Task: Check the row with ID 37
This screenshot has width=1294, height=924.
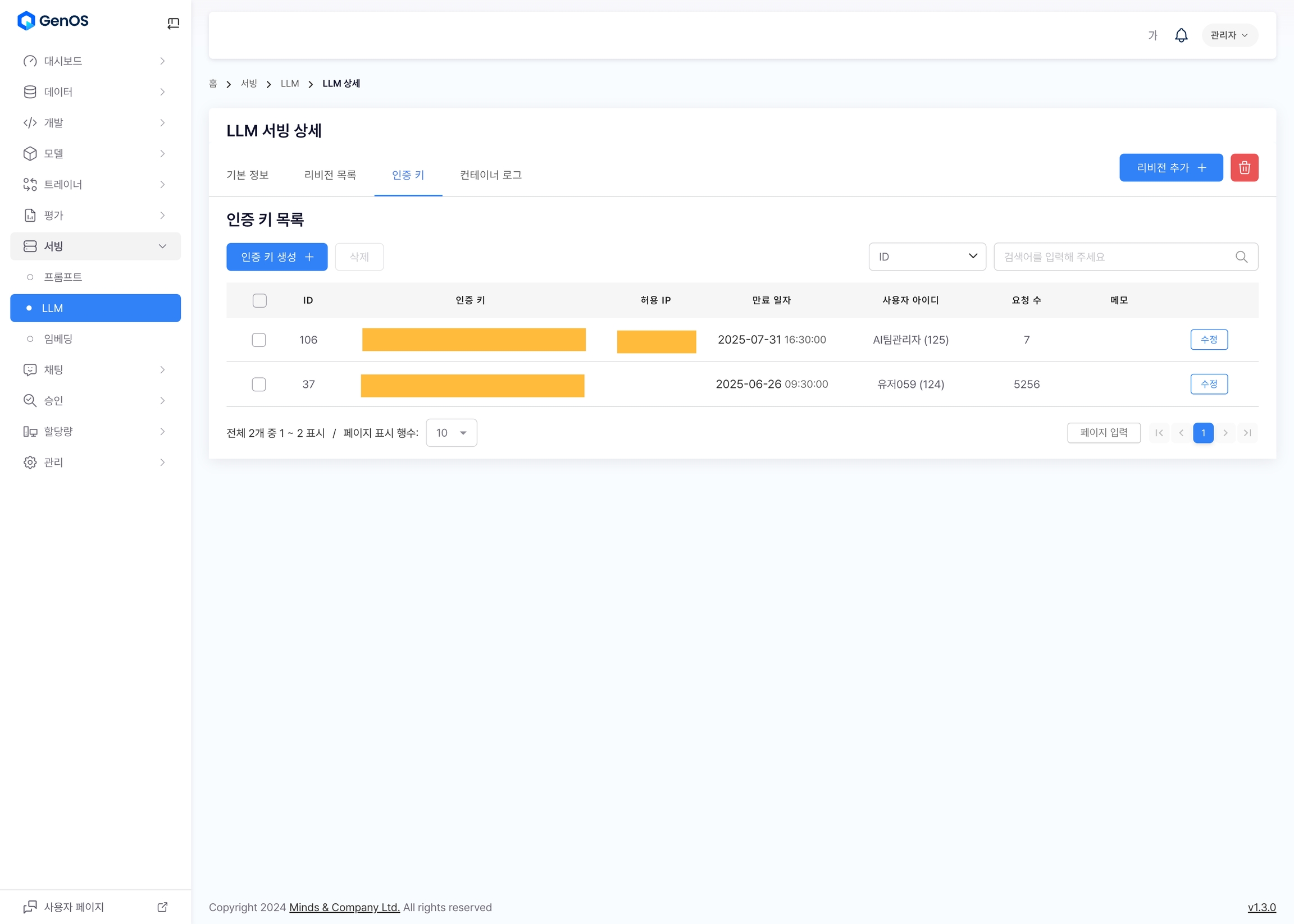Action: (259, 385)
